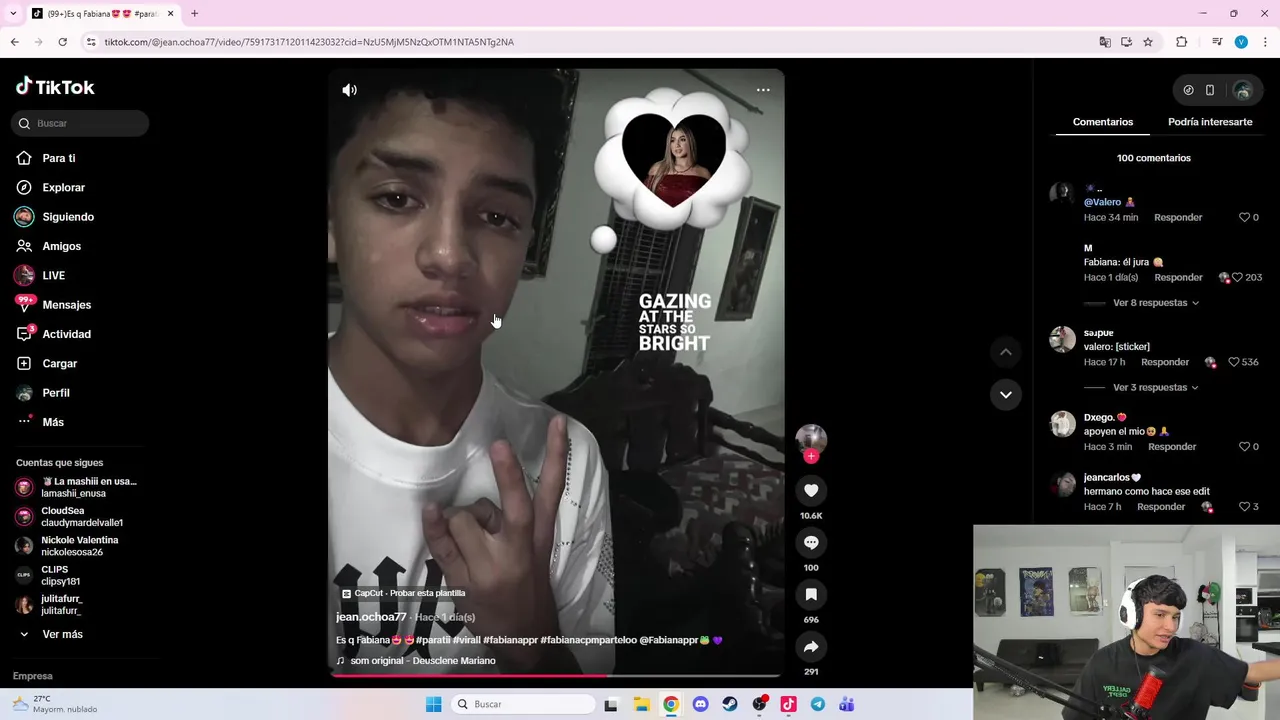Click the TikTok logo

(x=55, y=87)
